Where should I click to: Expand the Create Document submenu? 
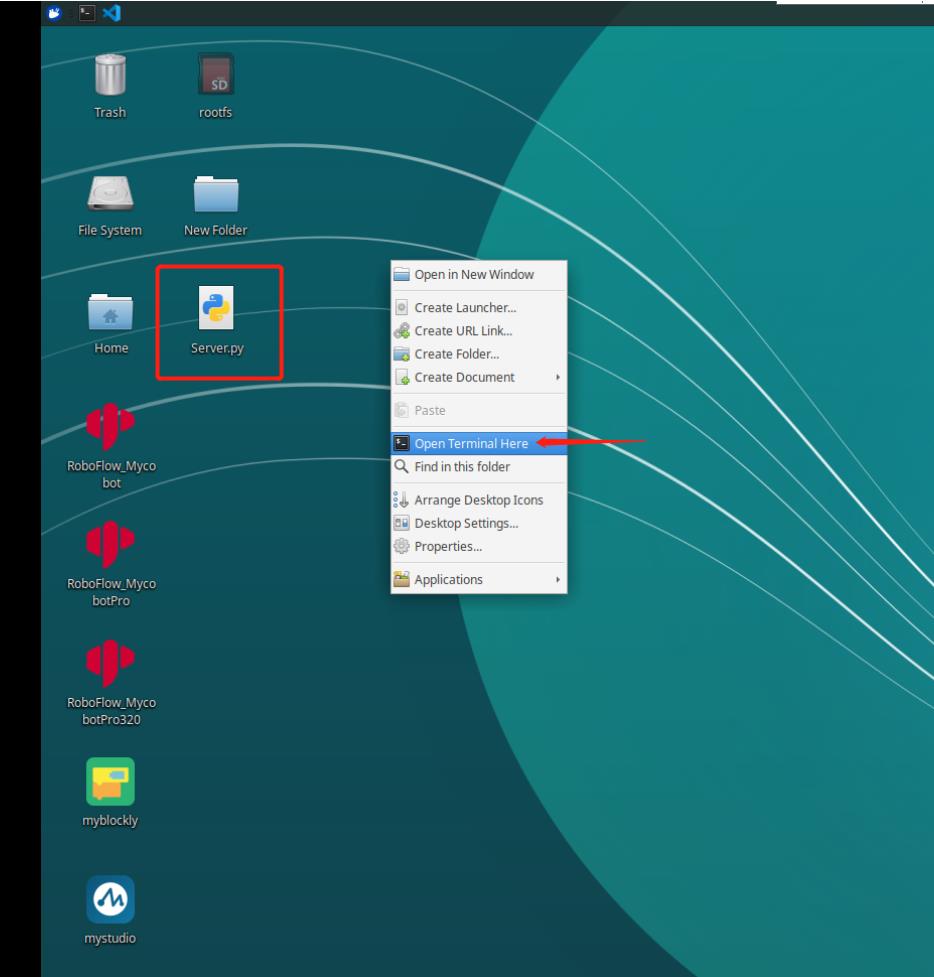[x=479, y=378]
